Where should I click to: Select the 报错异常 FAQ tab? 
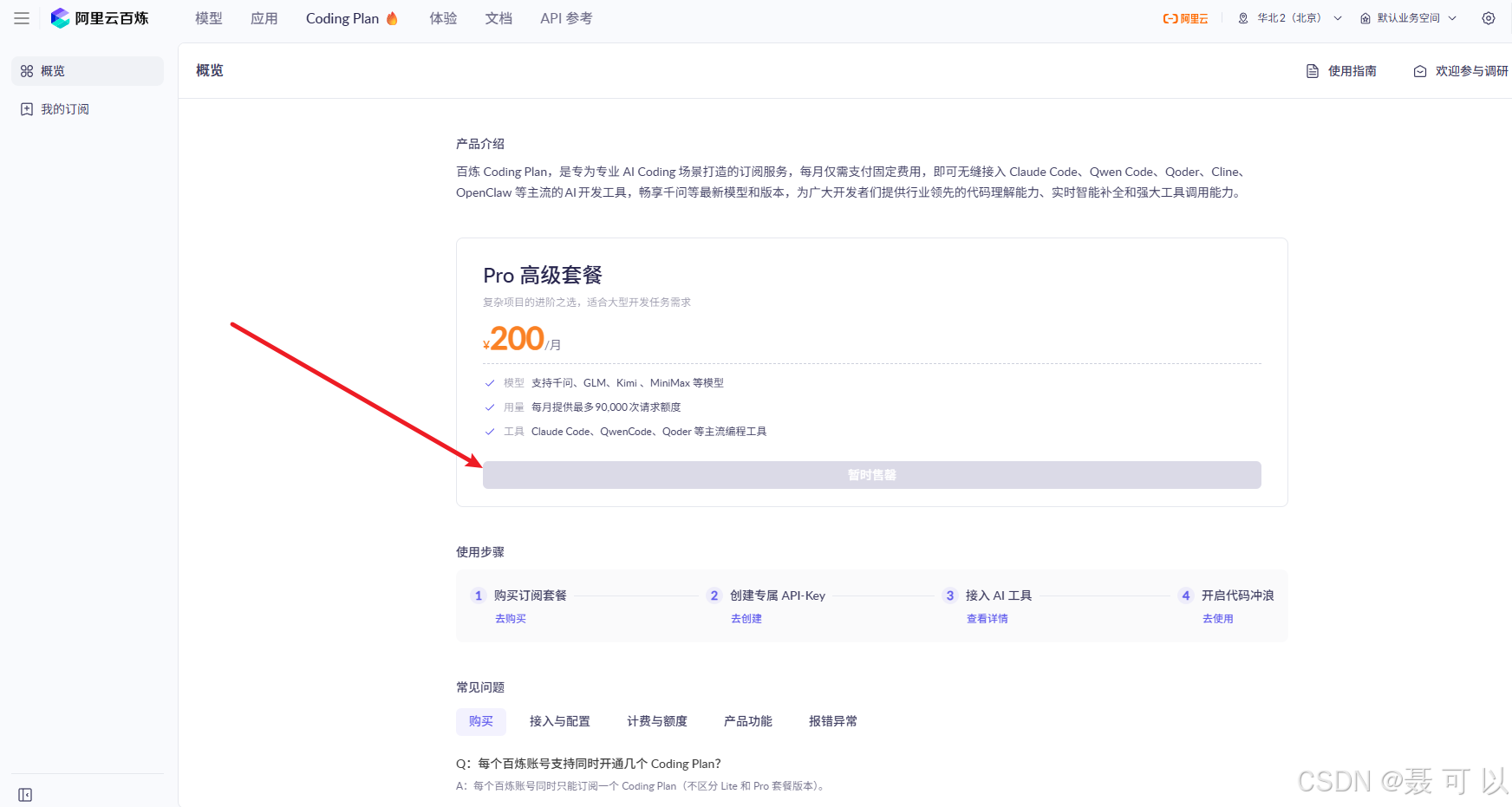[x=833, y=721]
